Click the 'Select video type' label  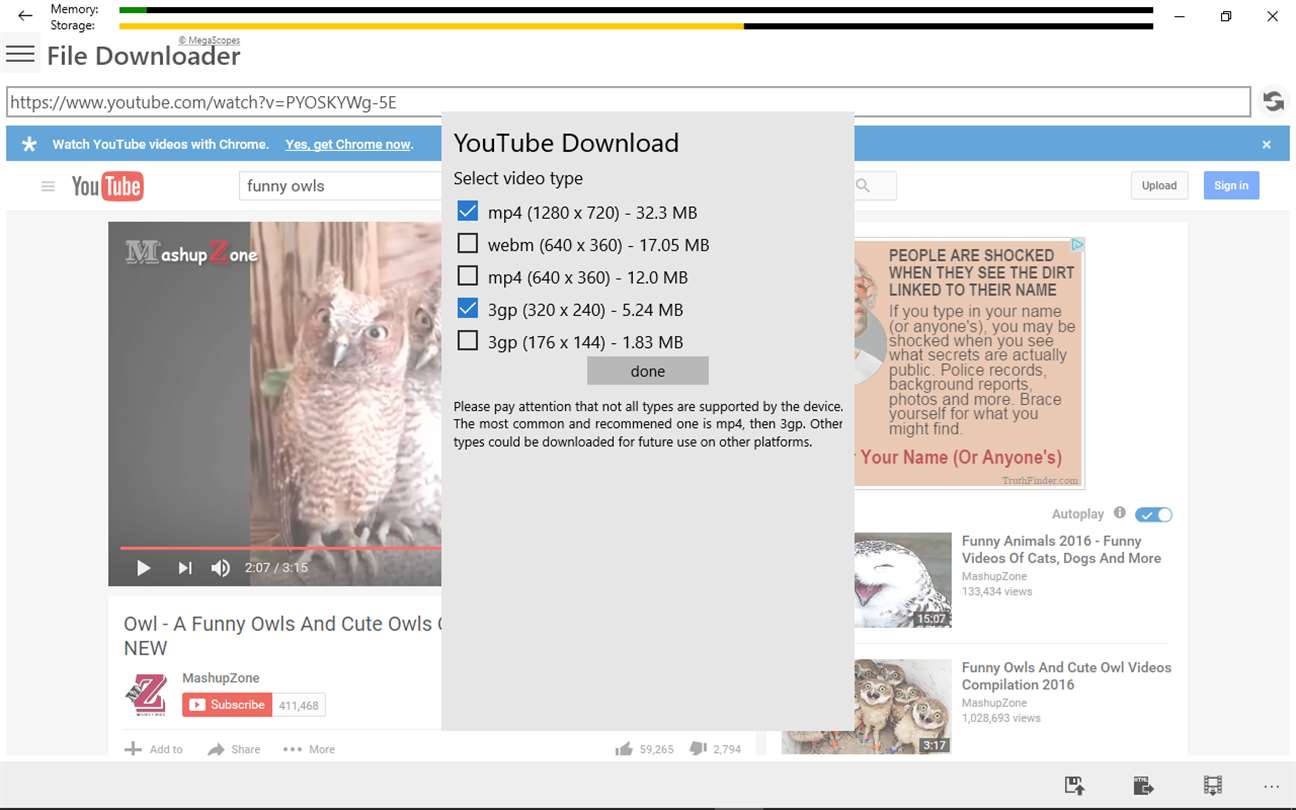point(518,178)
